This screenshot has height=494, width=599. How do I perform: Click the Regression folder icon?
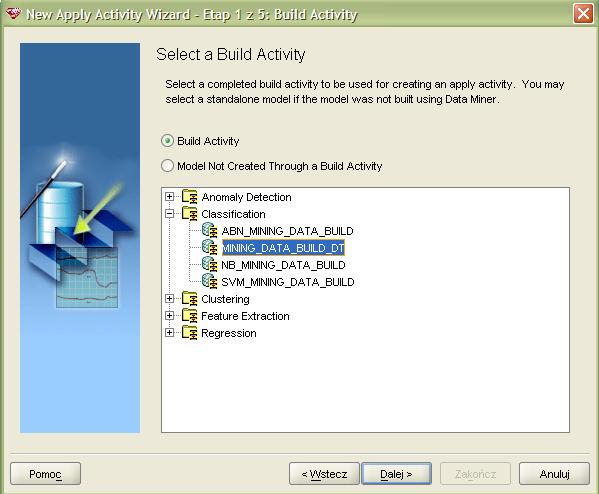coord(189,332)
